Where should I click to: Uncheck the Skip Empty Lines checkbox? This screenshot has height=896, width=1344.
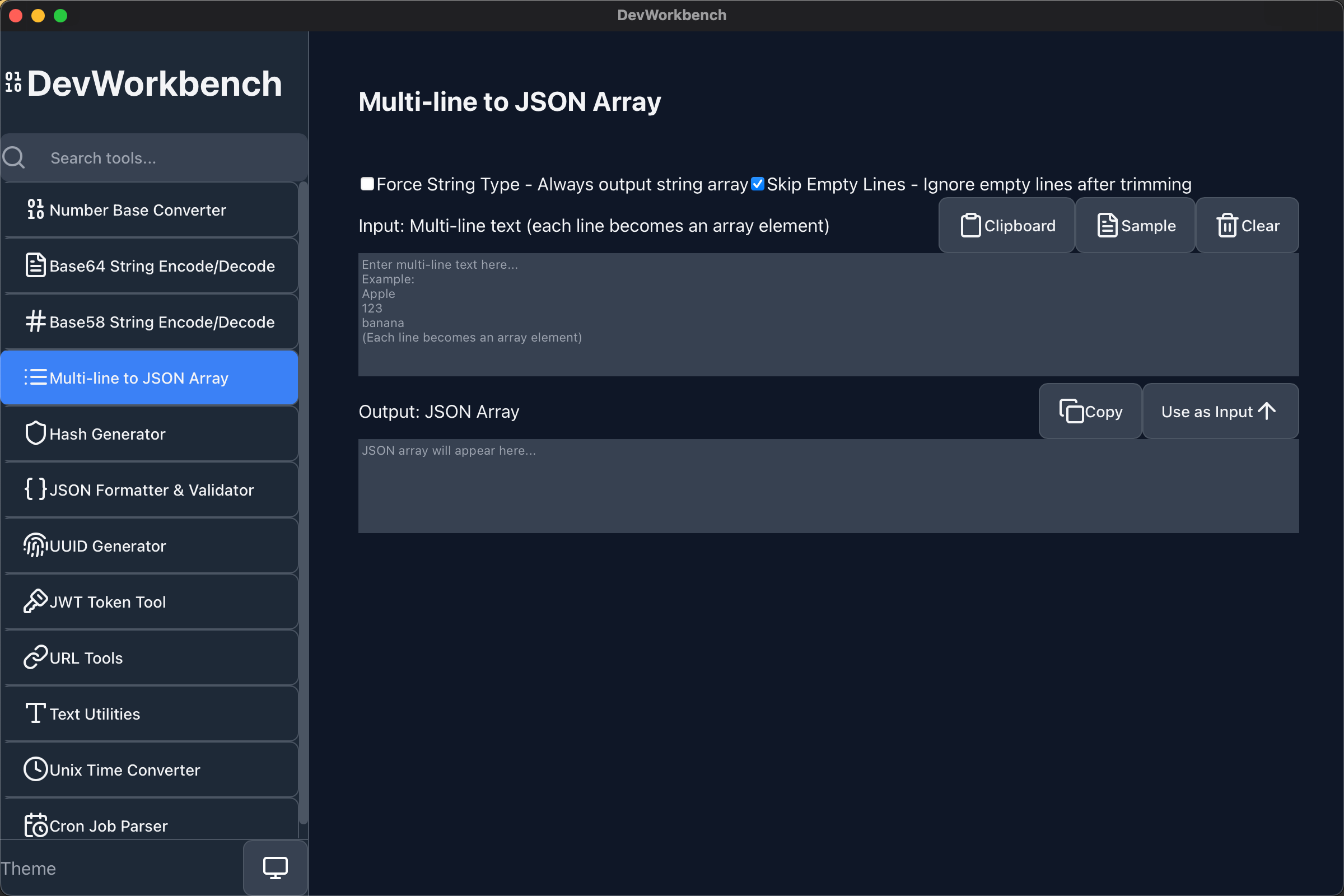point(758,184)
